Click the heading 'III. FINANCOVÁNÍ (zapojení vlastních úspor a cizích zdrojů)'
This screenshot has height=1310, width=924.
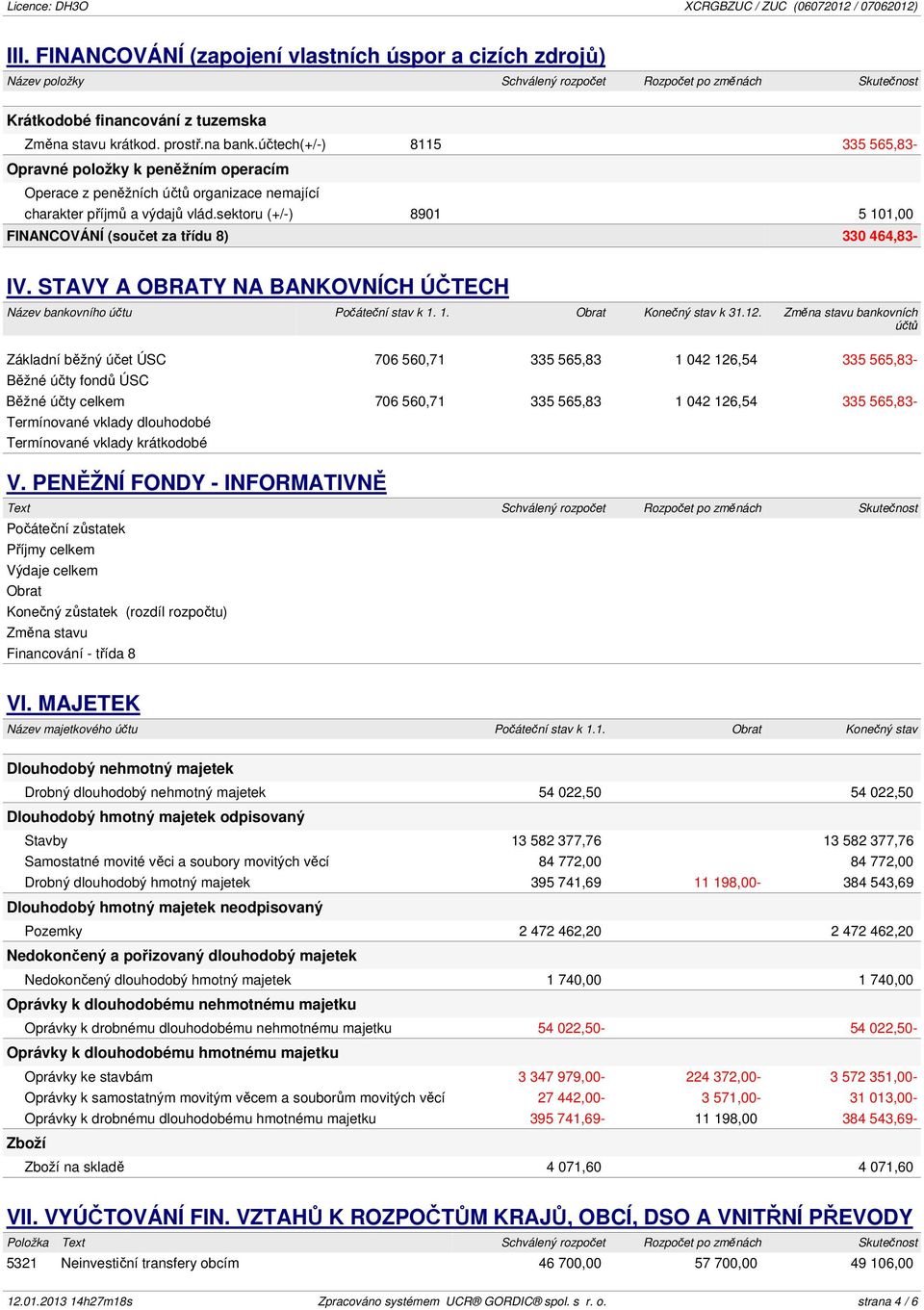pos(306,56)
